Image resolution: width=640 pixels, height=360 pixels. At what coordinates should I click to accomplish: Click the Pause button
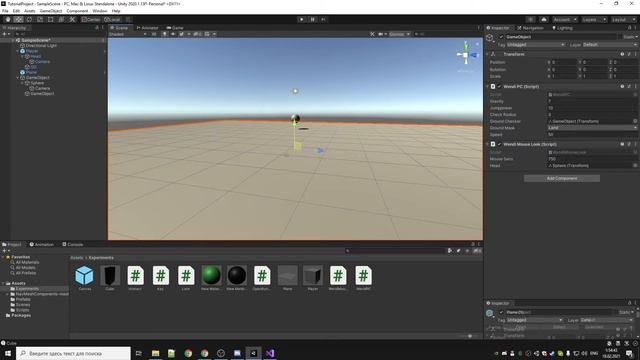313,19
